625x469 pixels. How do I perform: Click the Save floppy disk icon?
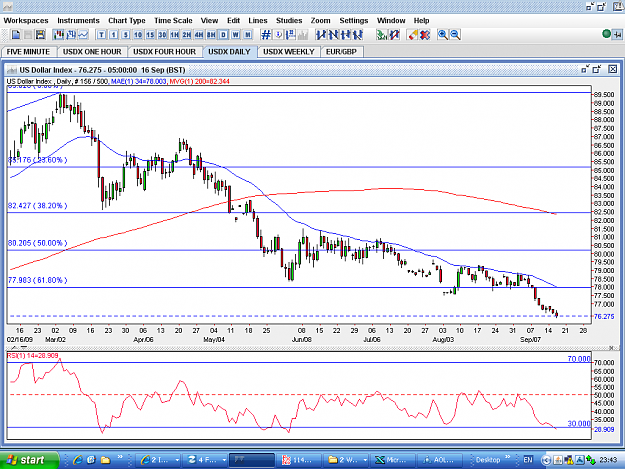[40, 35]
